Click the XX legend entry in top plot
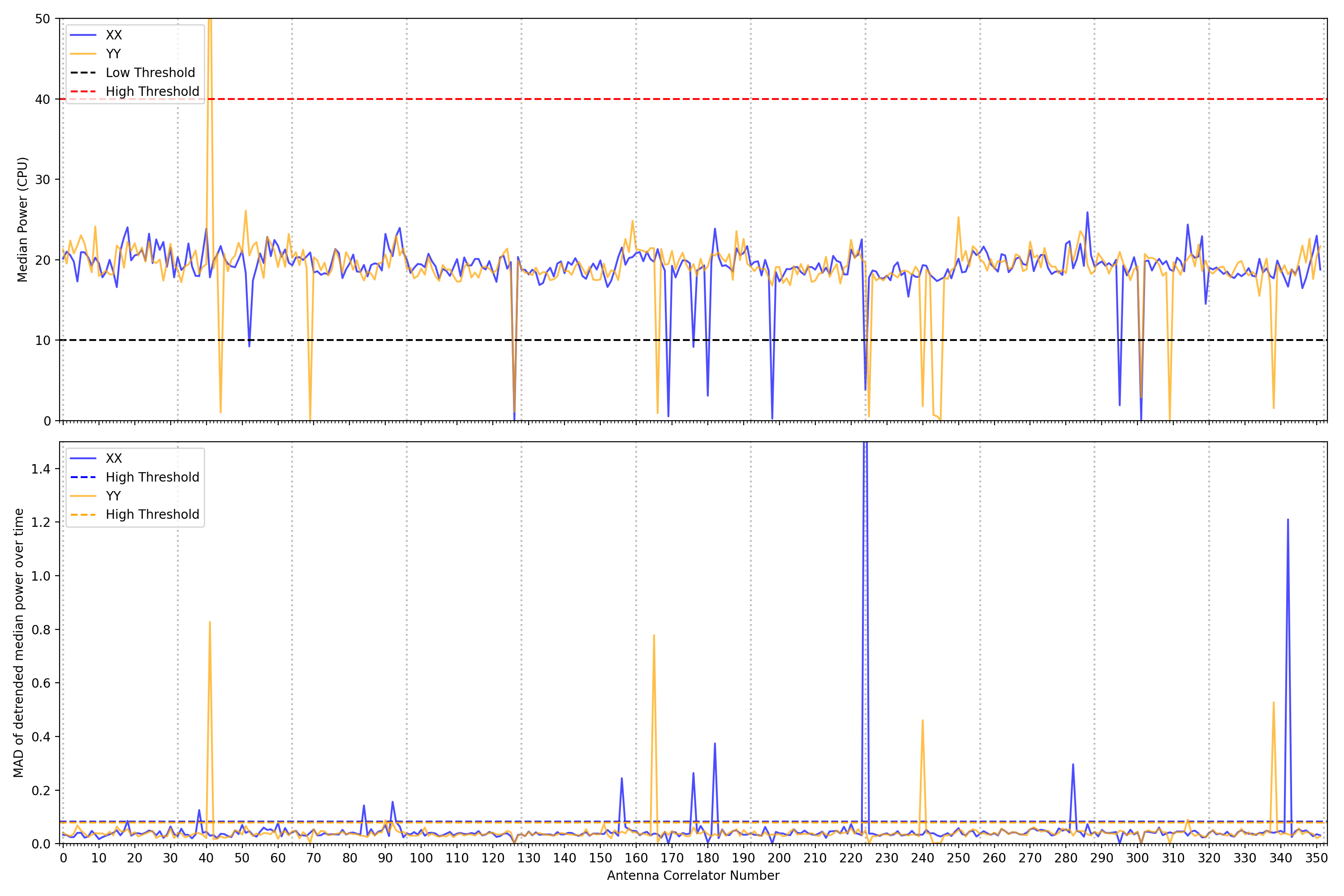This screenshot has height=896, width=1344. click(114, 35)
